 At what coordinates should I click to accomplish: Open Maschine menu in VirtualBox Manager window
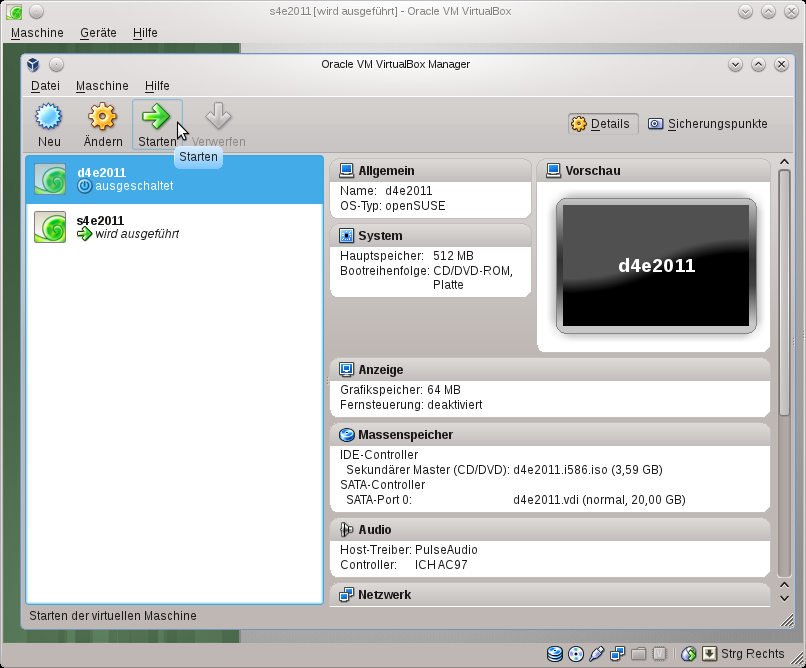[x=102, y=86]
